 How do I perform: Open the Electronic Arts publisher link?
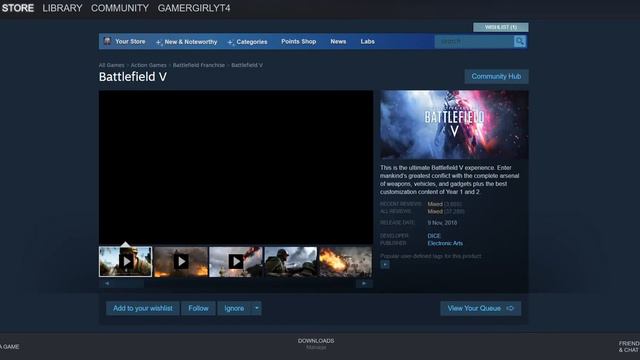[x=445, y=243]
